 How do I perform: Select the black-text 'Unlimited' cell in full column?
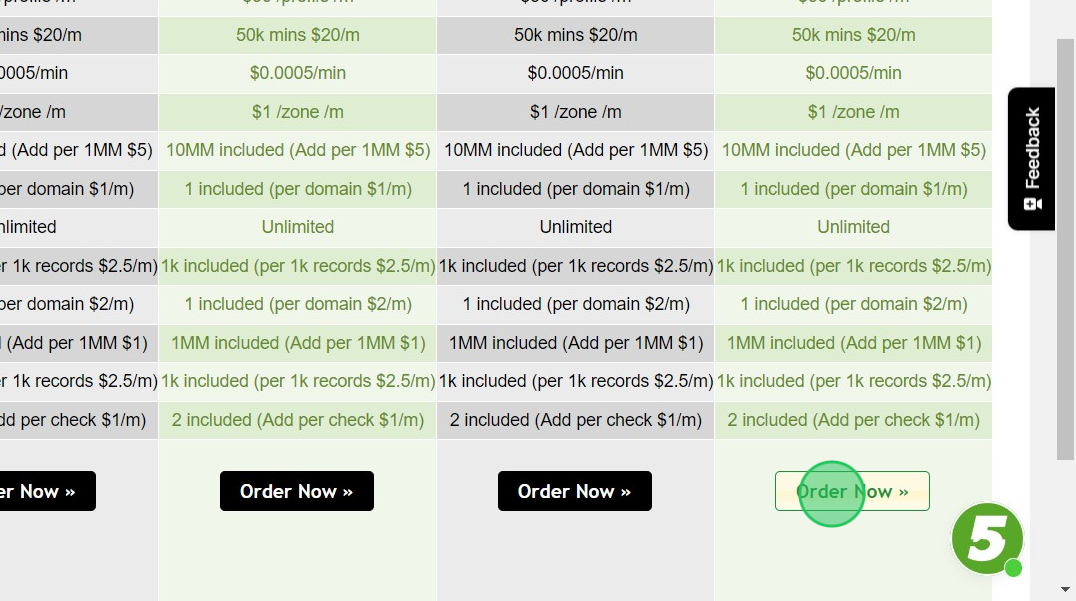[575, 227]
